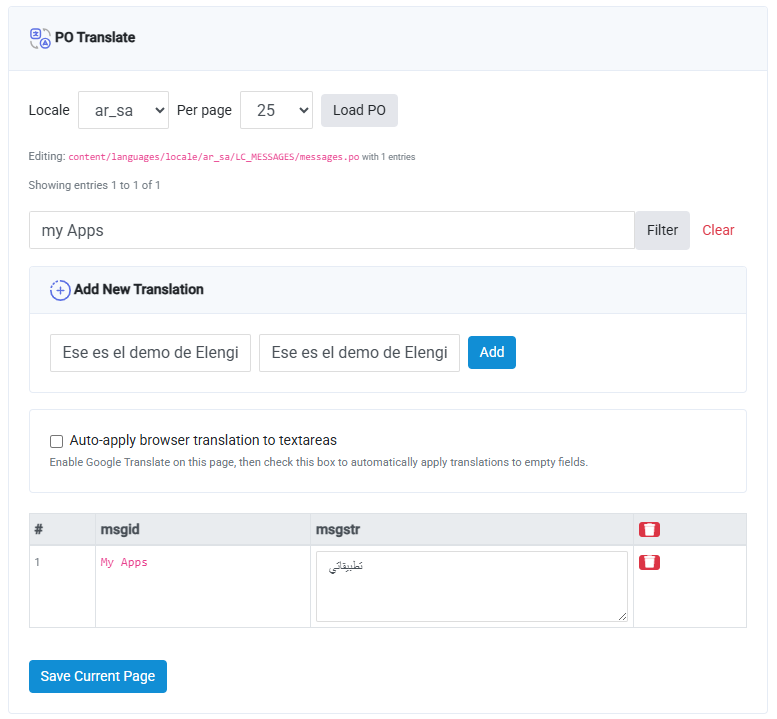Click the Save Current Page button

(x=98, y=676)
